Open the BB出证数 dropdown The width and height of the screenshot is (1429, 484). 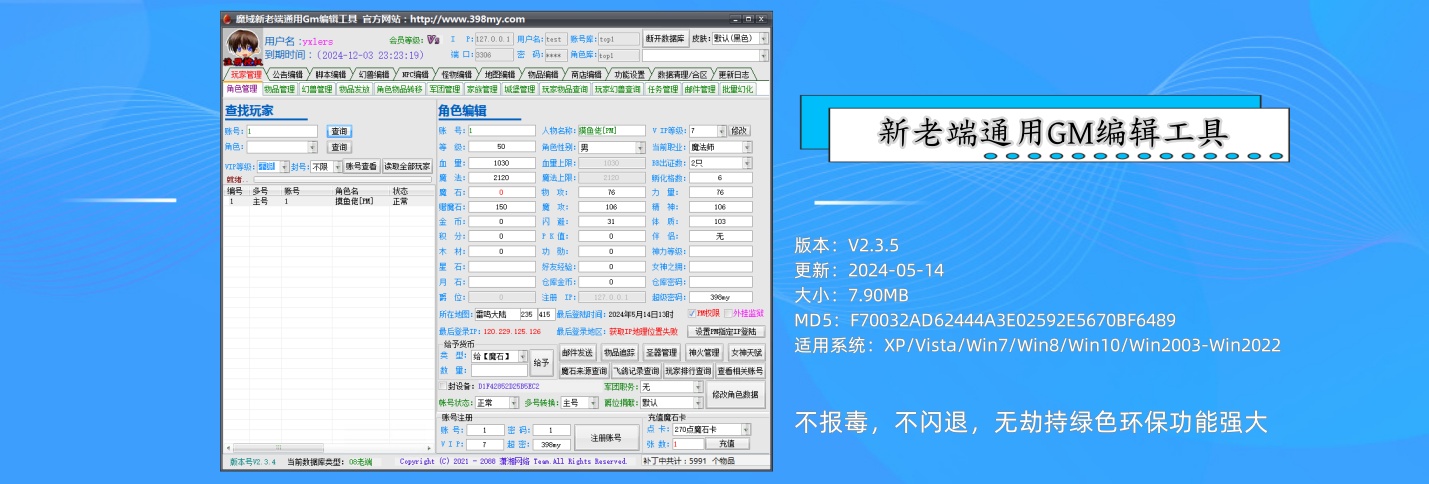click(720, 162)
